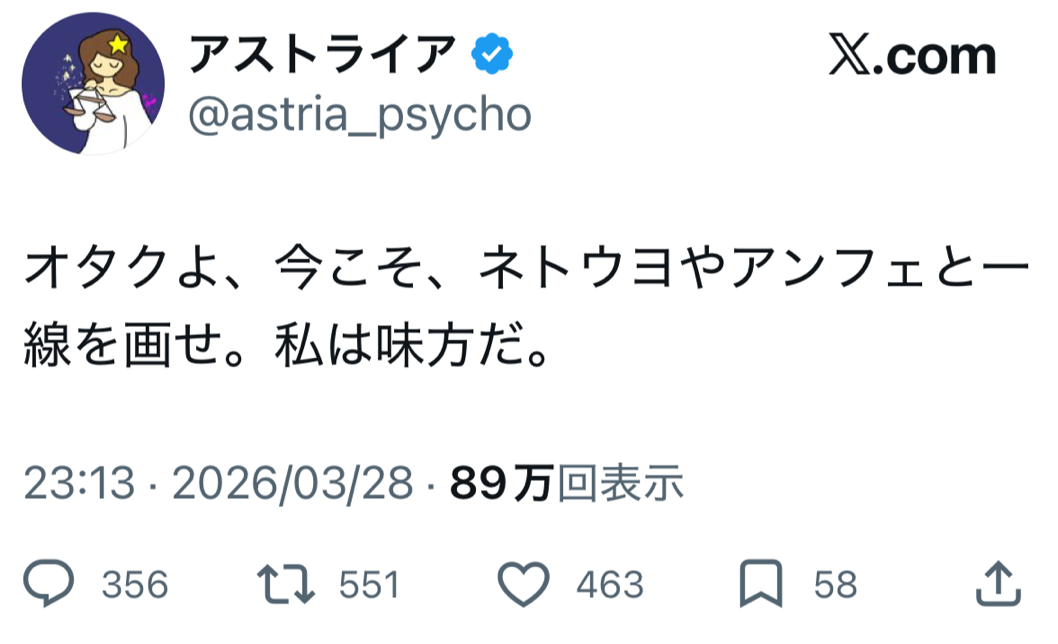Click the 551 reposts count

369,585
